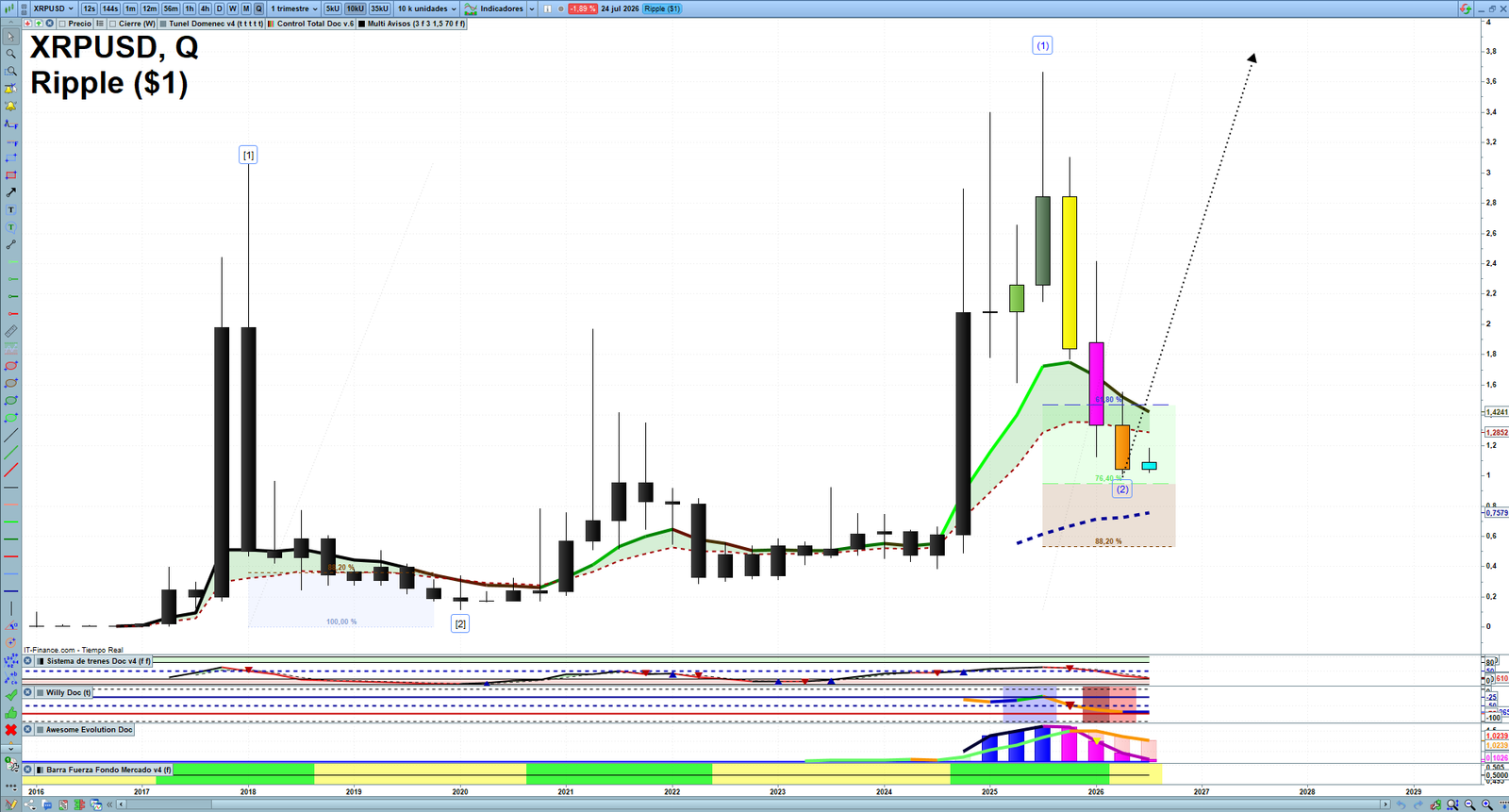
Task: Open the Control Total Doc v.6 label
Action: 311,24
